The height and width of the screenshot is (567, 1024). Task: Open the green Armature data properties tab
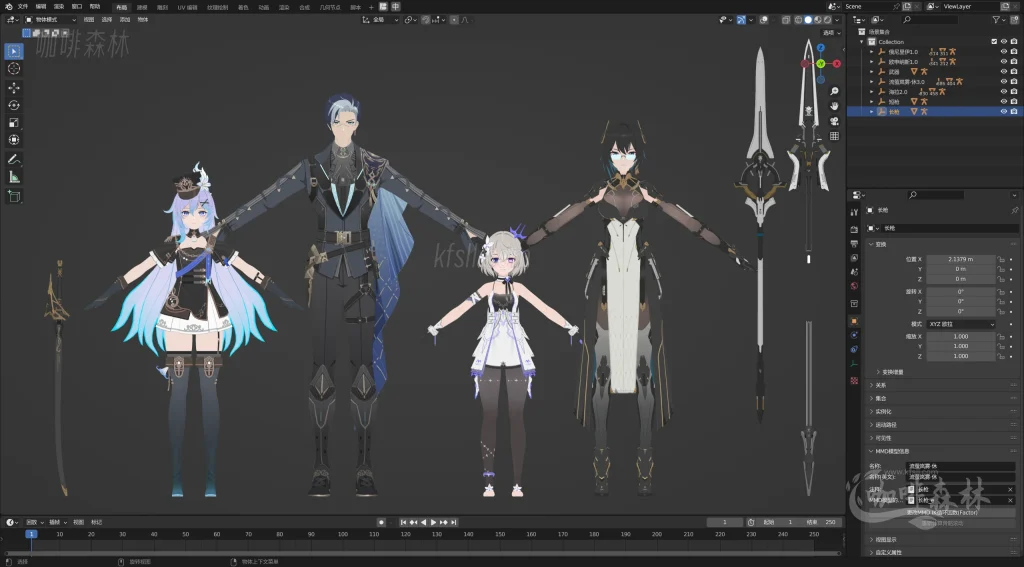pos(854,364)
